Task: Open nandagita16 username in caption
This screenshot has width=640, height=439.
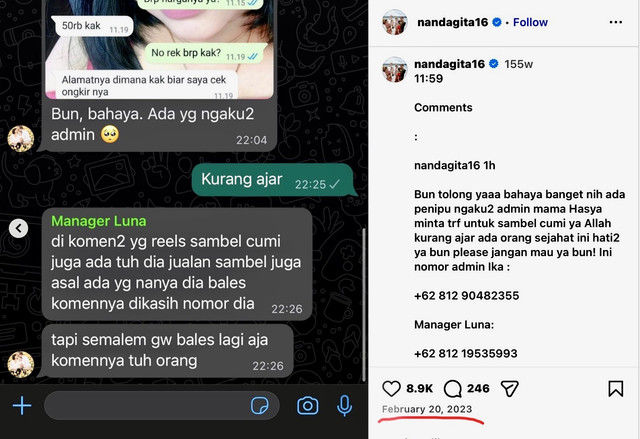Action: pos(449,64)
